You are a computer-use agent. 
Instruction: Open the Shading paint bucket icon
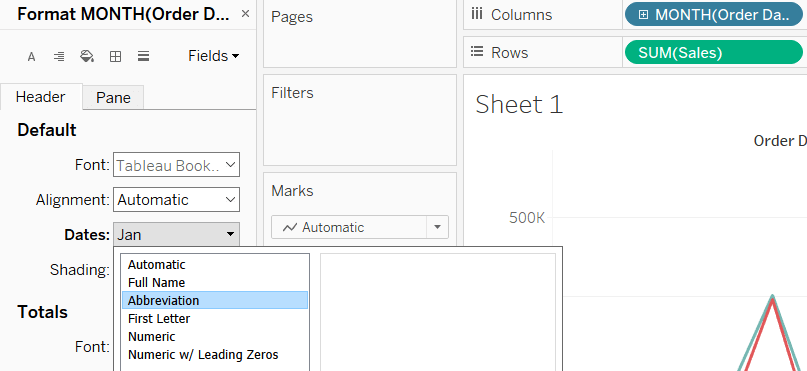coord(87,57)
